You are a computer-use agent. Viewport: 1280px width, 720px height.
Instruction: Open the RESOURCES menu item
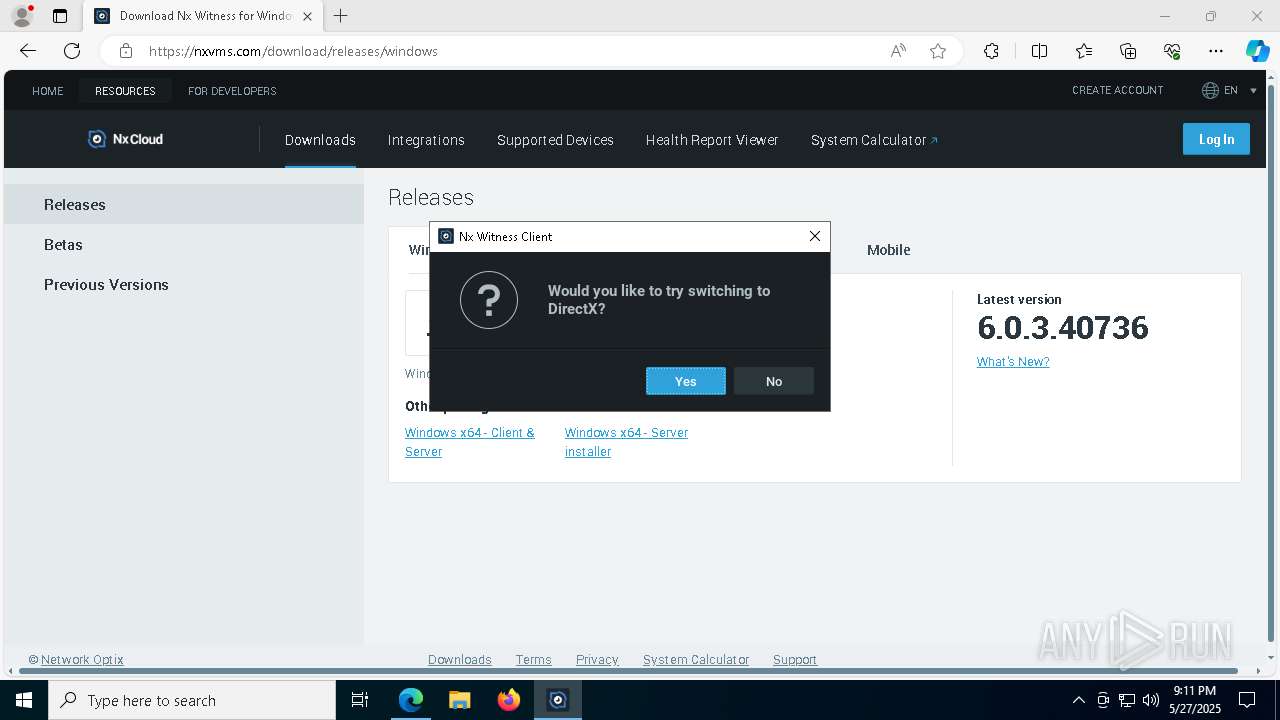(125, 91)
